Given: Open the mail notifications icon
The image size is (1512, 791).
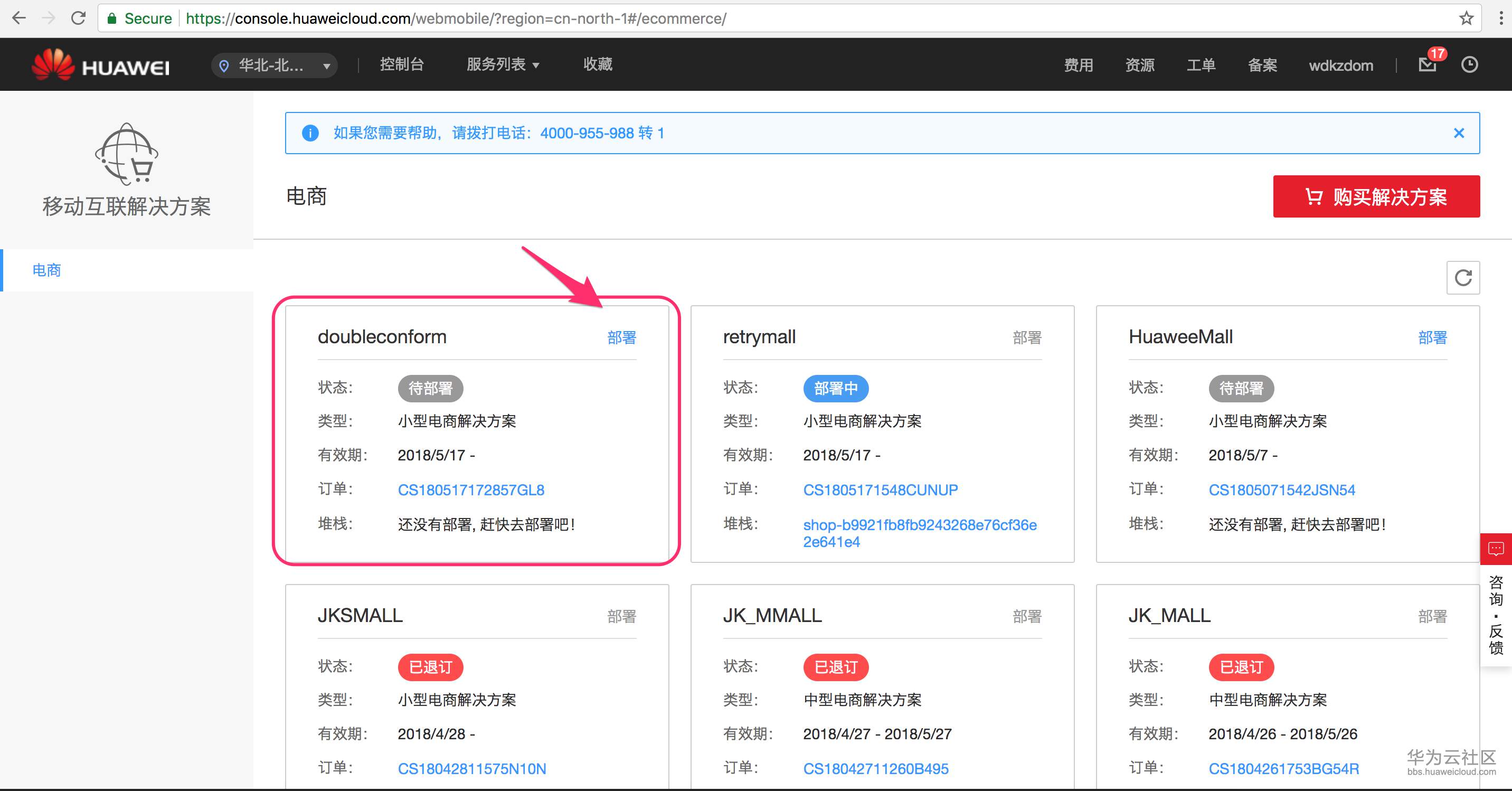Looking at the screenshot, I should (x=1428, y=64).
